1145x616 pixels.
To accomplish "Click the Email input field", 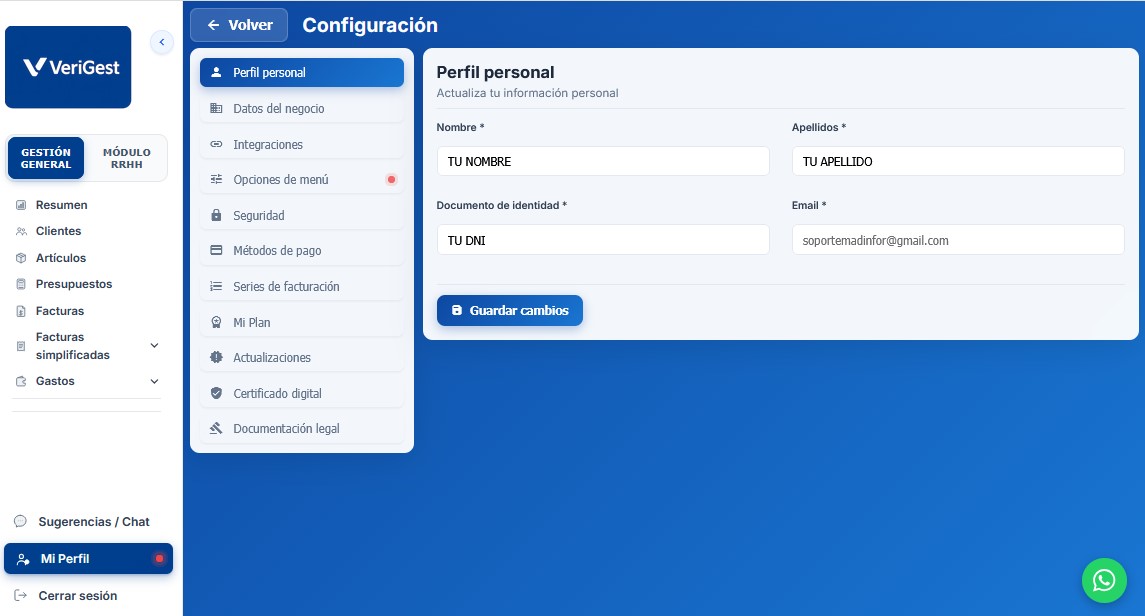I will tap(958, 240).
